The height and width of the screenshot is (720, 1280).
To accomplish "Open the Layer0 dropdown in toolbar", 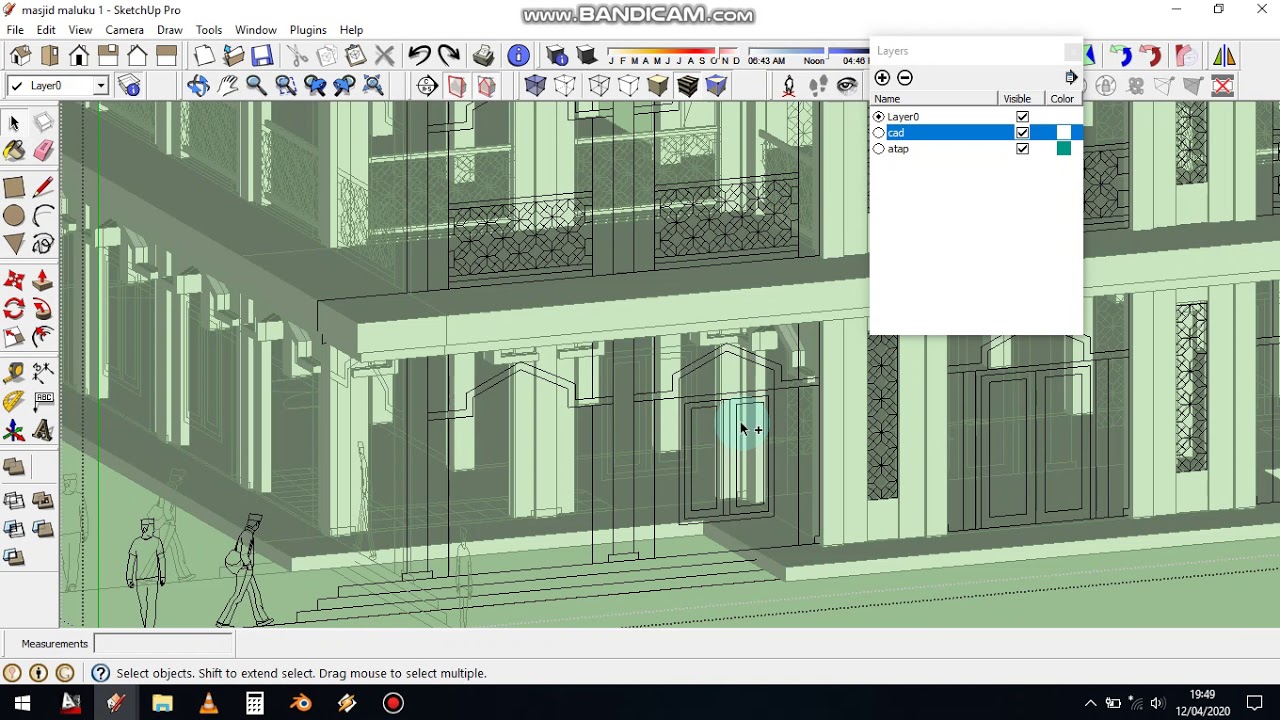I will point(101,86).
